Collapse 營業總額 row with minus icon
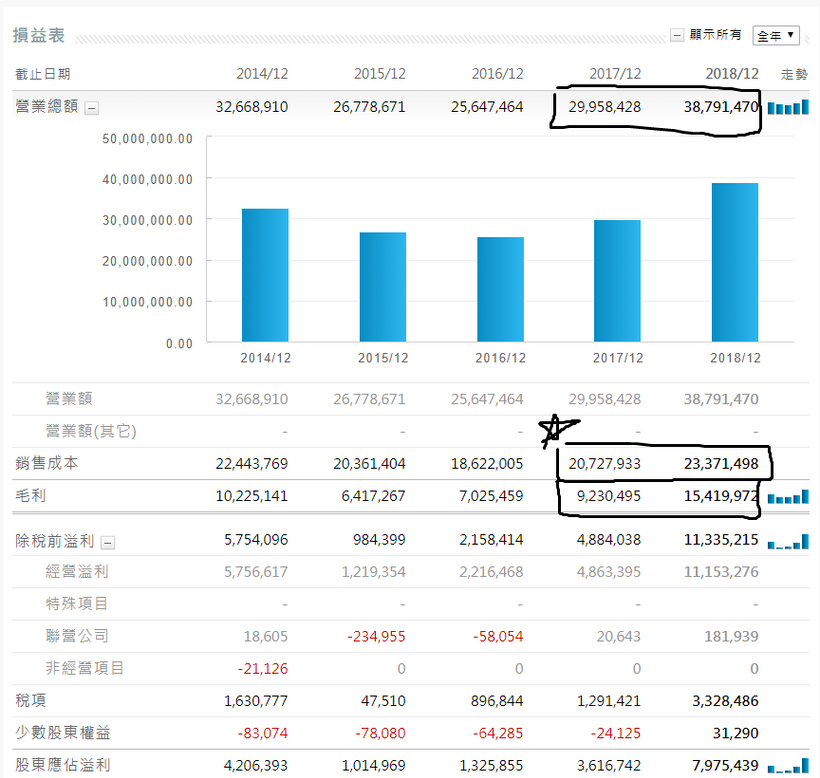Screen dimensions: 820x778 pos(92,108)
